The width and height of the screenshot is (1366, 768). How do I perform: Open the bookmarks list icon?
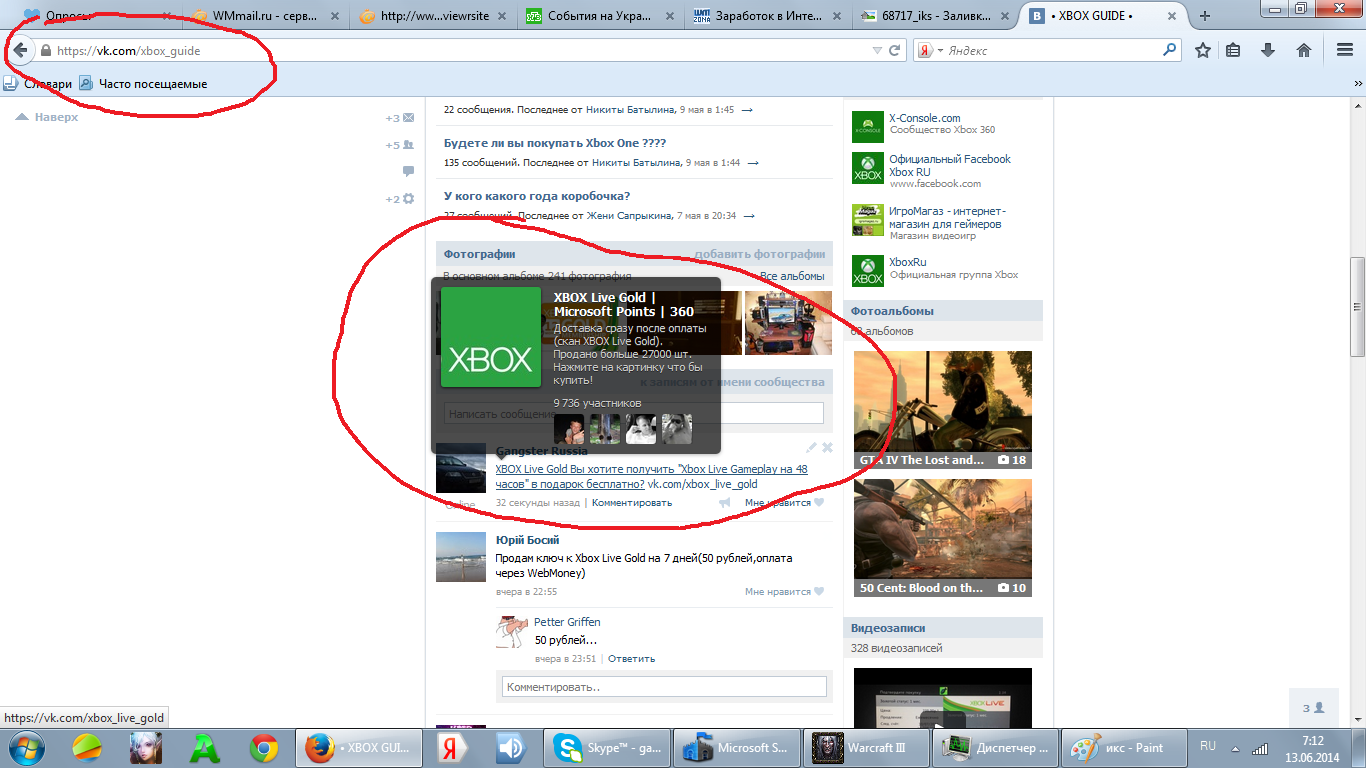point(1234,50)
